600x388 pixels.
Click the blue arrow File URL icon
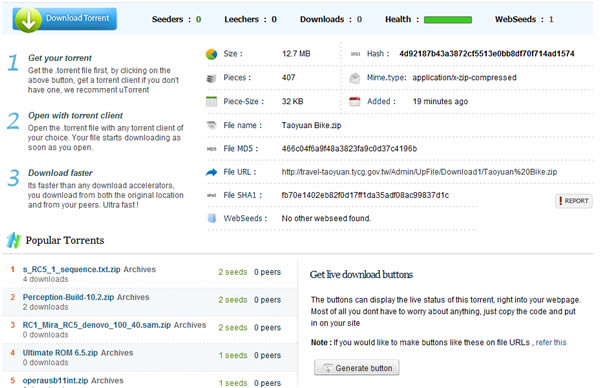[x=211, y=172]
